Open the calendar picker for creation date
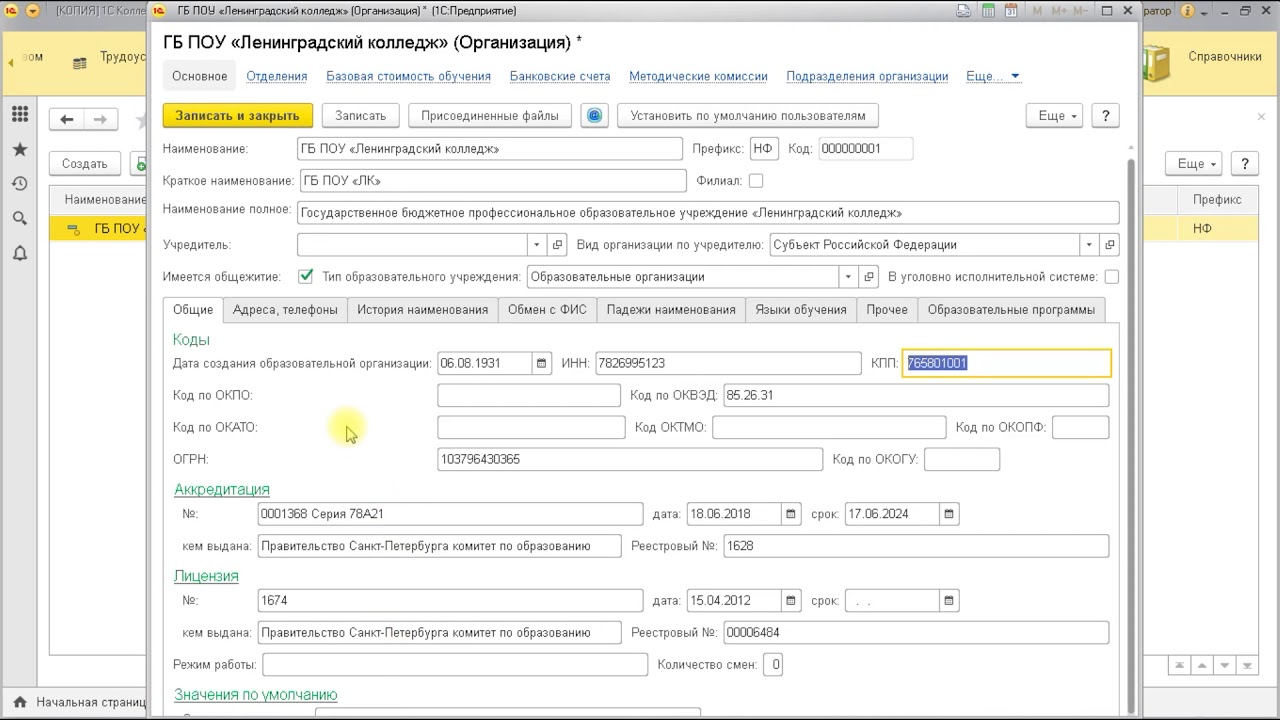The image size is (1280, 720). [541, 363]
